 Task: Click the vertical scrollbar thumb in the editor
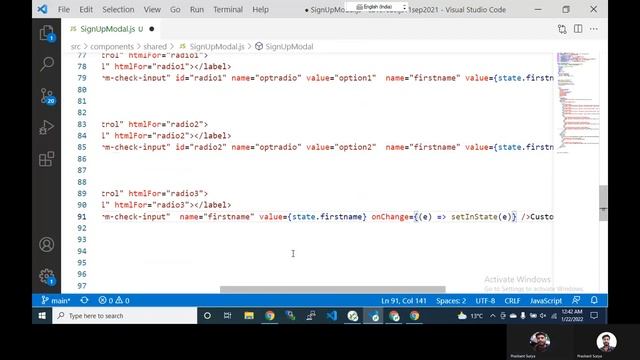[603, 203]
